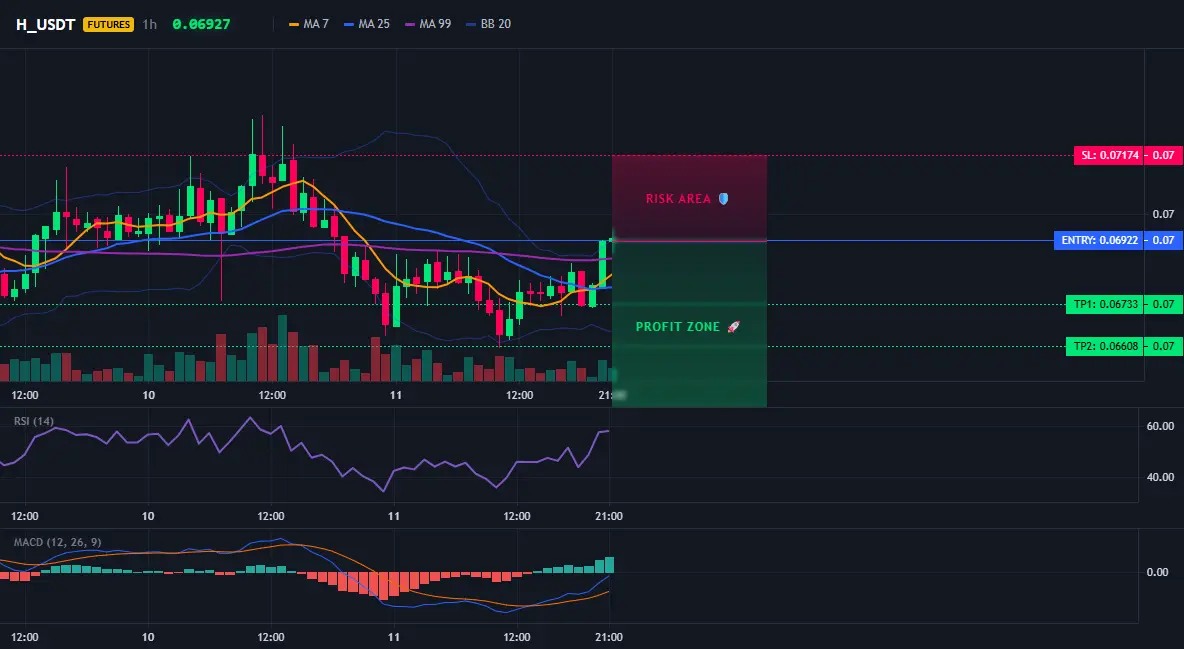Click the TP2: 0.06608 price tag
Image resolution: width=1184 pixels, height=649 pixels.
point(1105,347)
